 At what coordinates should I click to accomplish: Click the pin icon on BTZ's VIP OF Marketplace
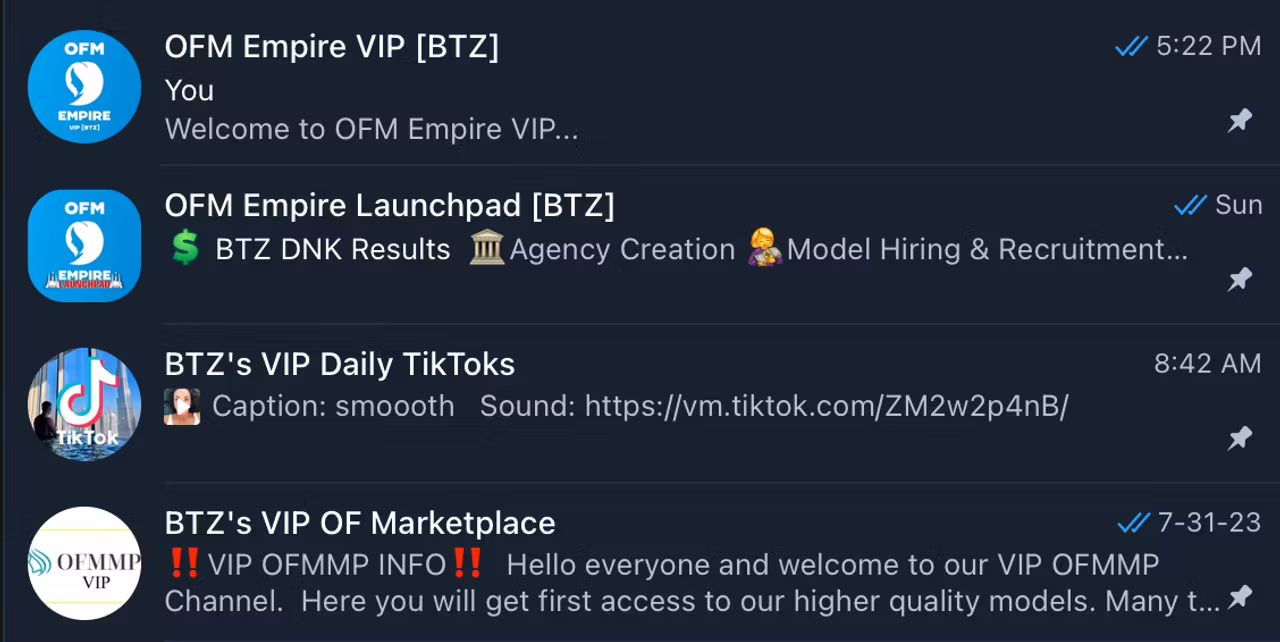click(x=1240, y=597)
